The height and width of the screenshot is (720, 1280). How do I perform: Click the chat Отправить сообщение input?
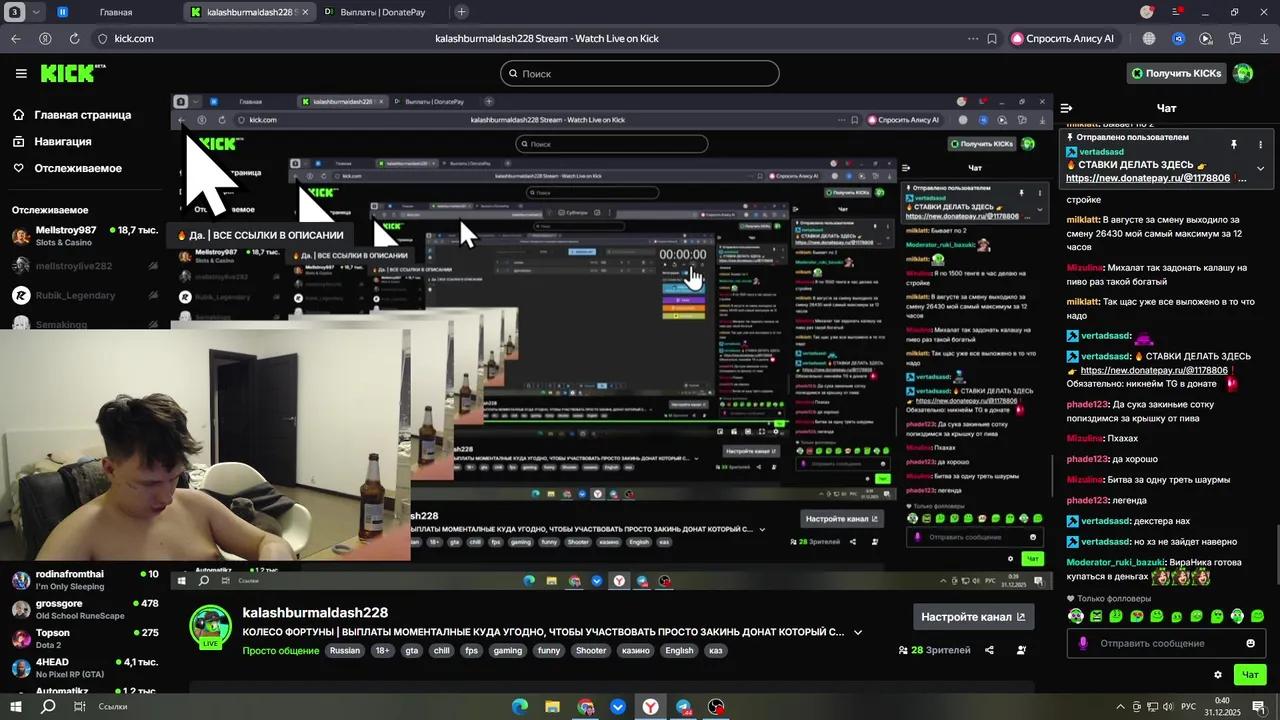coord(1165,643)
